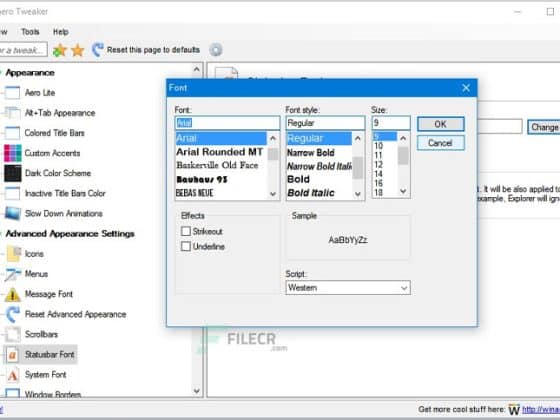Click the Aero Lite icon in sidebar
The image size is (560, 420).
click(12, 93)
